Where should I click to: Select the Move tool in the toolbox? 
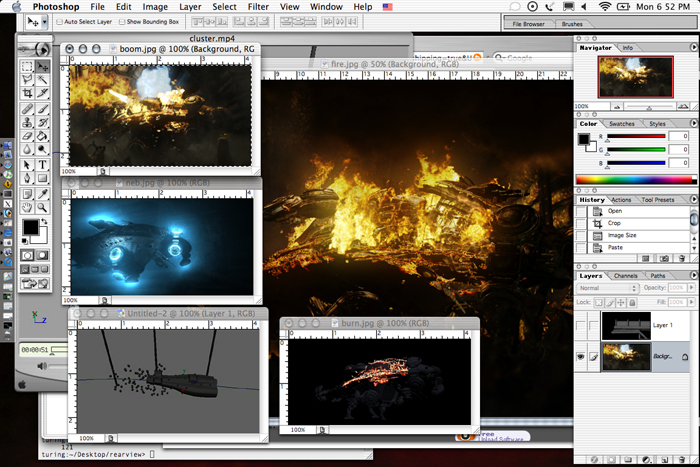click(x=42, y=67)
